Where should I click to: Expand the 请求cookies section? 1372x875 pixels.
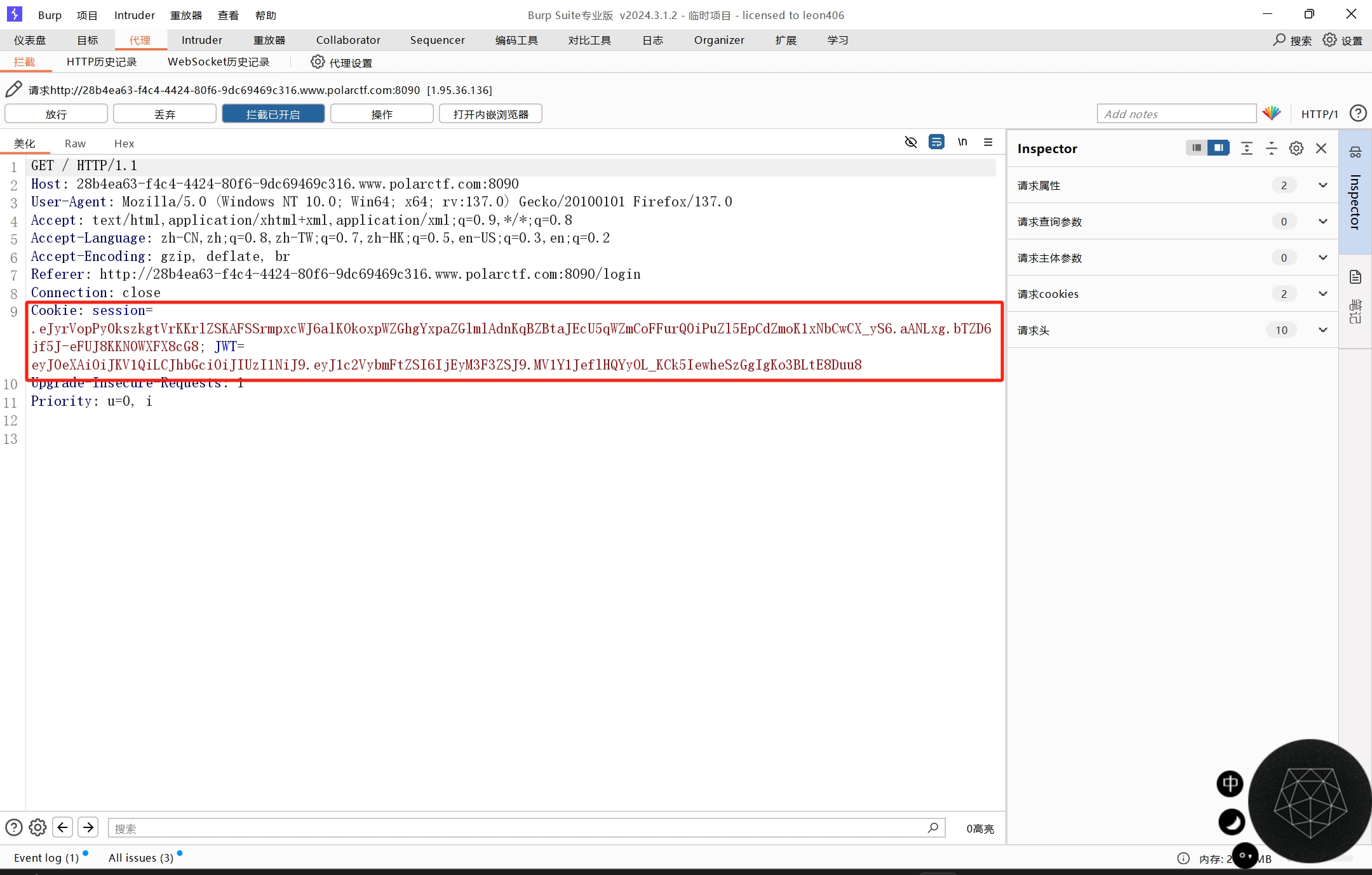tap(1322, 294)
